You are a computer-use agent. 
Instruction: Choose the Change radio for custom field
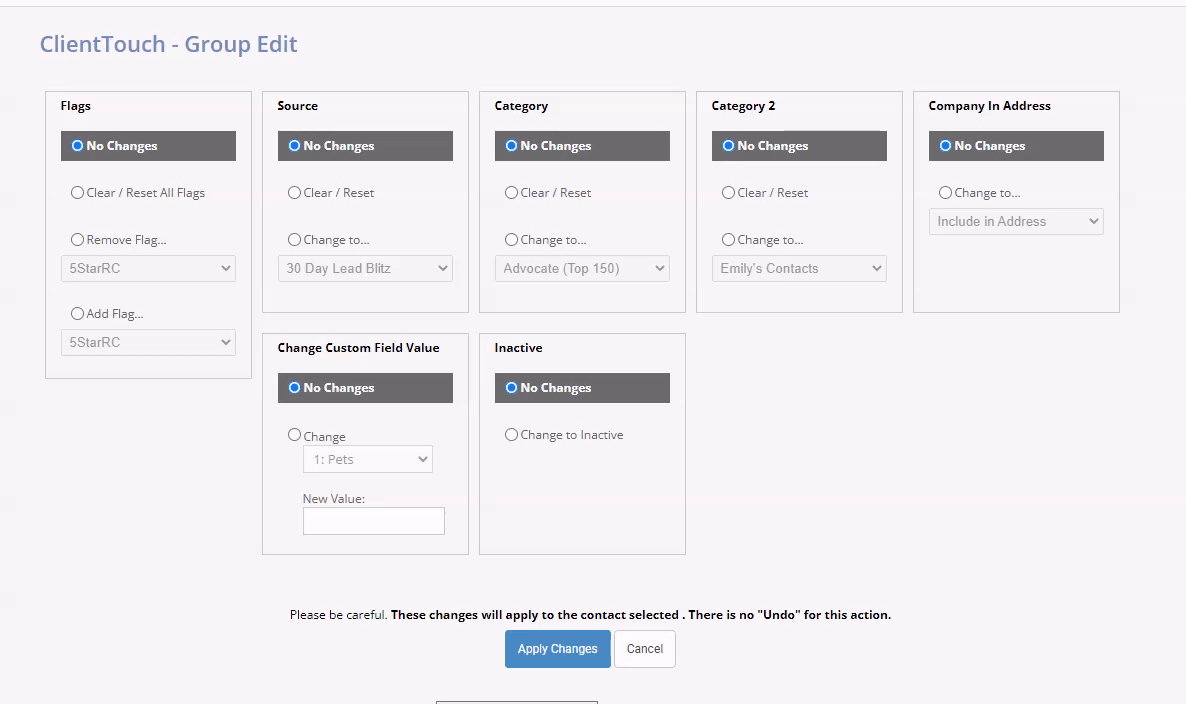pyautogui.click(x=294, y=435)
